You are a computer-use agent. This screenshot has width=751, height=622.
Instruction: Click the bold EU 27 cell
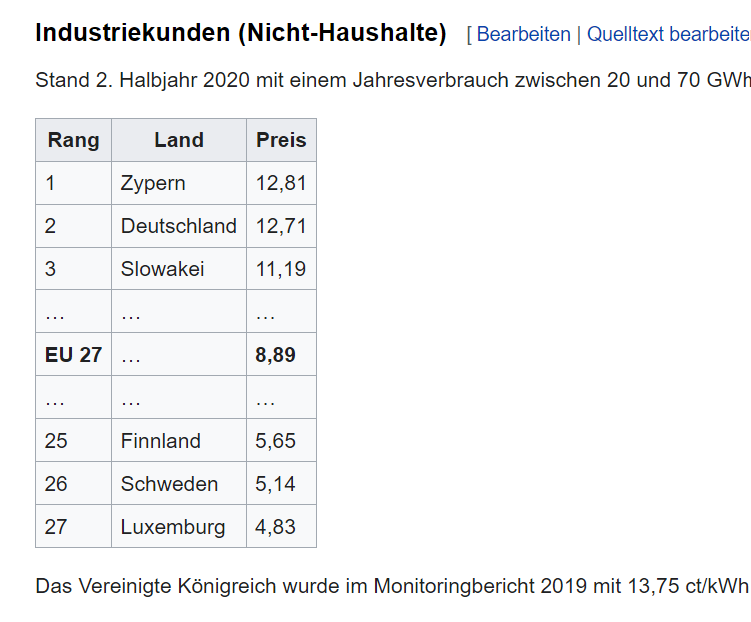coord(73,355)
